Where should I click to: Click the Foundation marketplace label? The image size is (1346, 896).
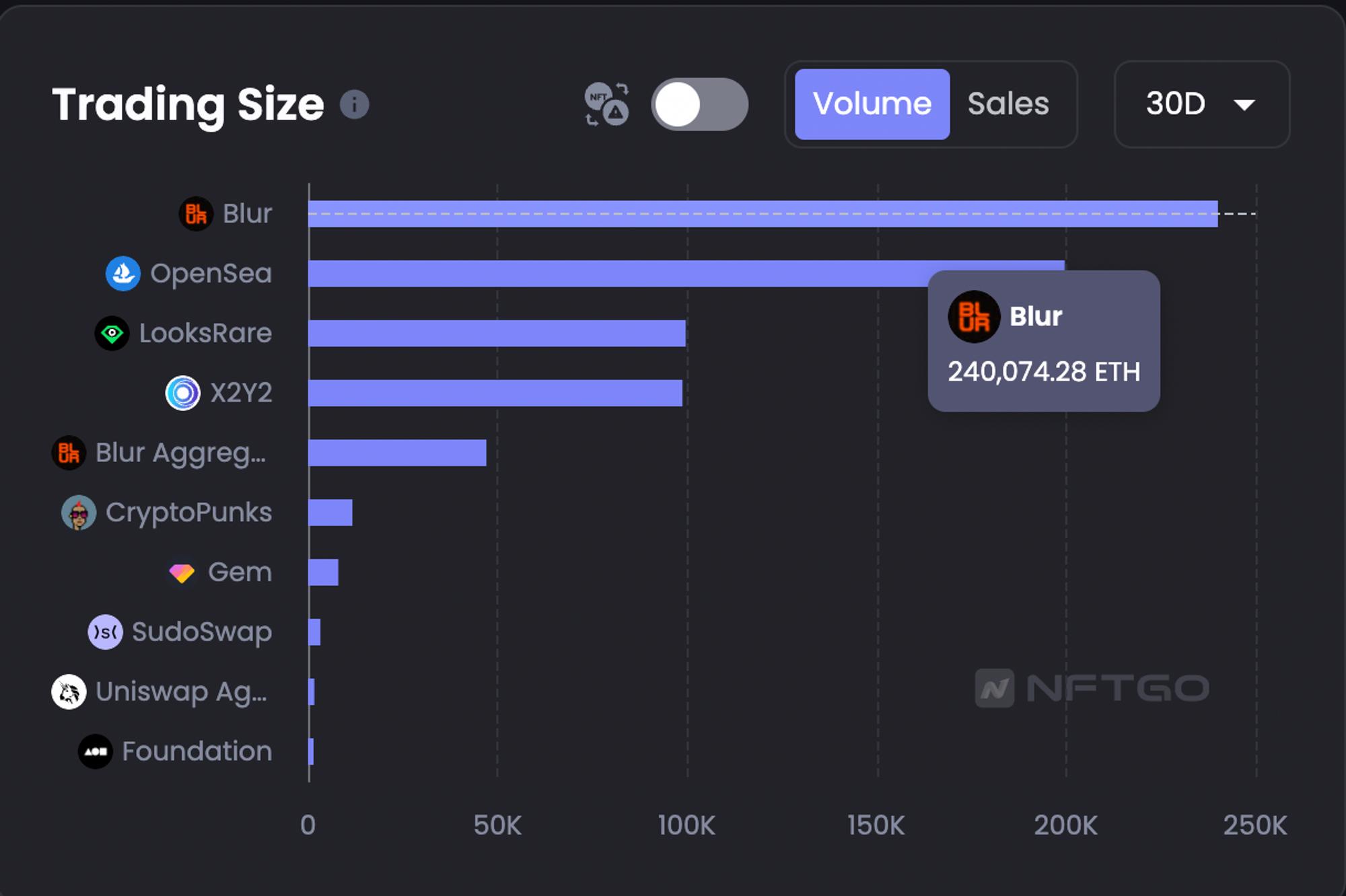197,751
